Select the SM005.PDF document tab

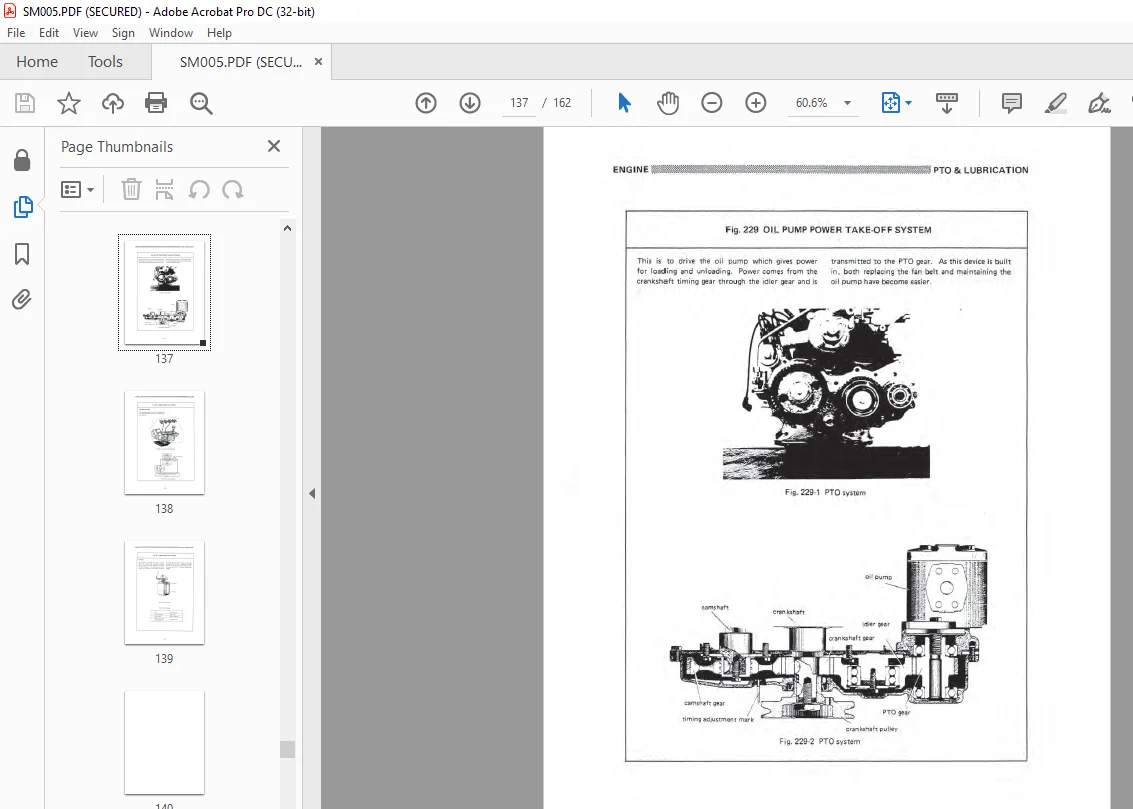[241, 62]
